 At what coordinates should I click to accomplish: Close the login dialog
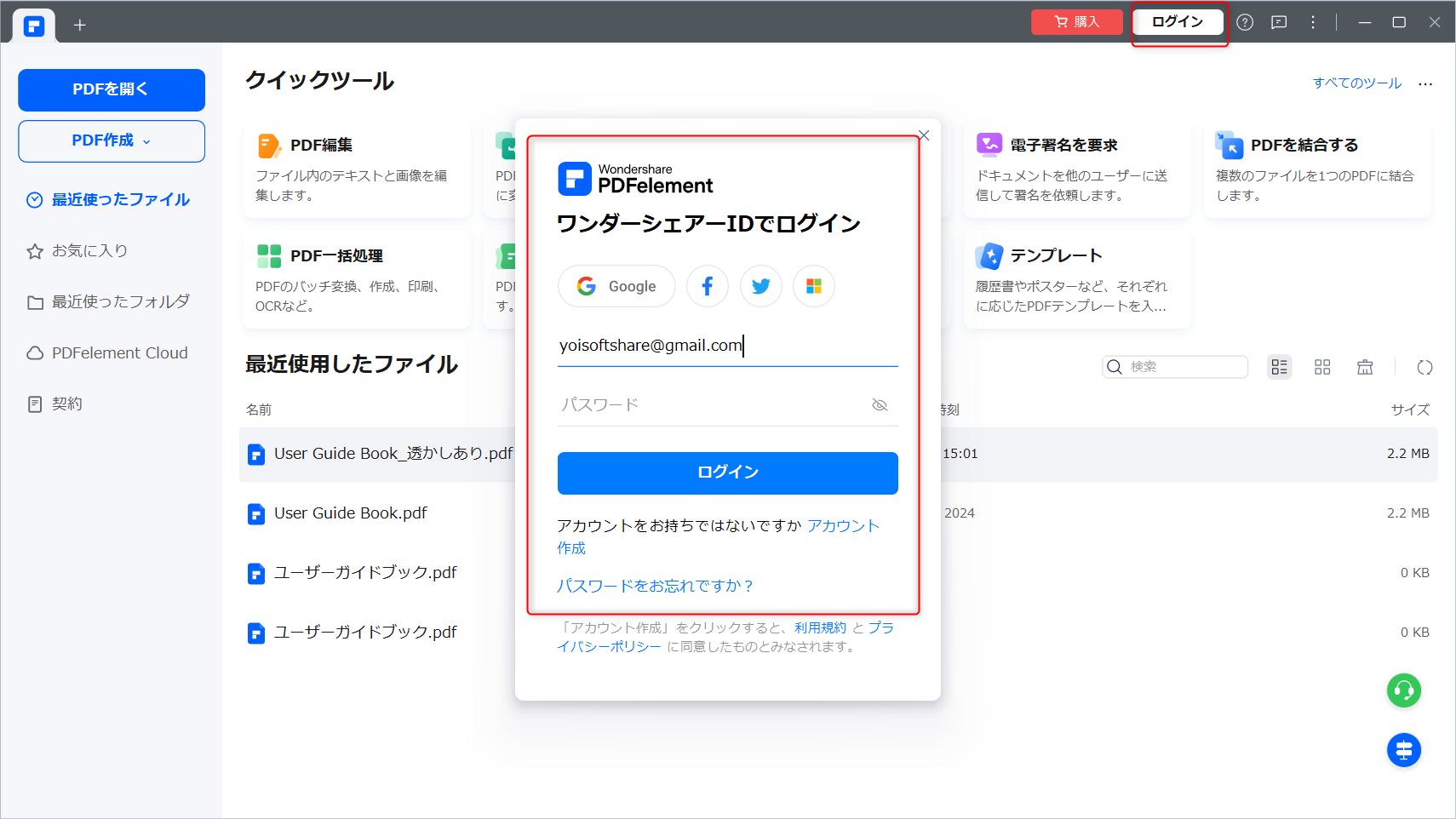pyautogui.click(x=924, y=135)
